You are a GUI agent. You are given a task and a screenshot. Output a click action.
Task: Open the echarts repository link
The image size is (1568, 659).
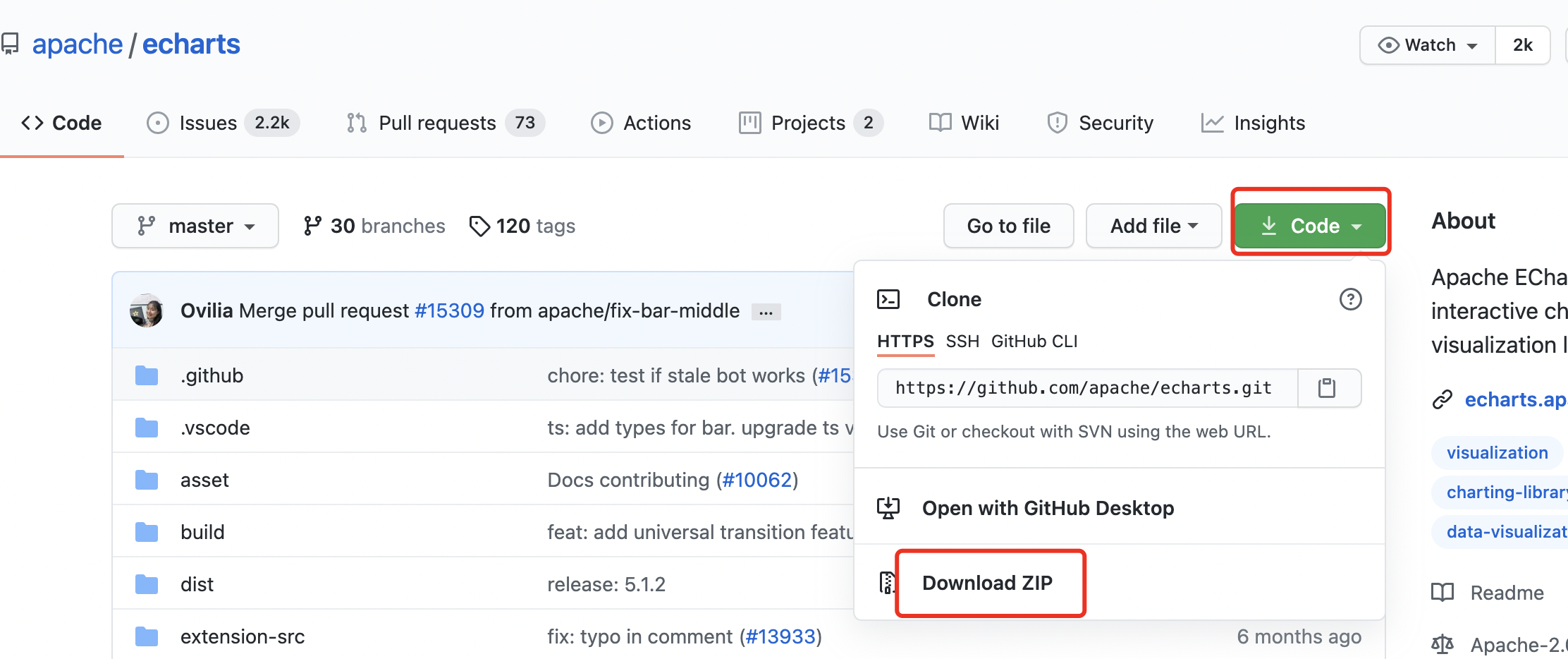point(191,44)
